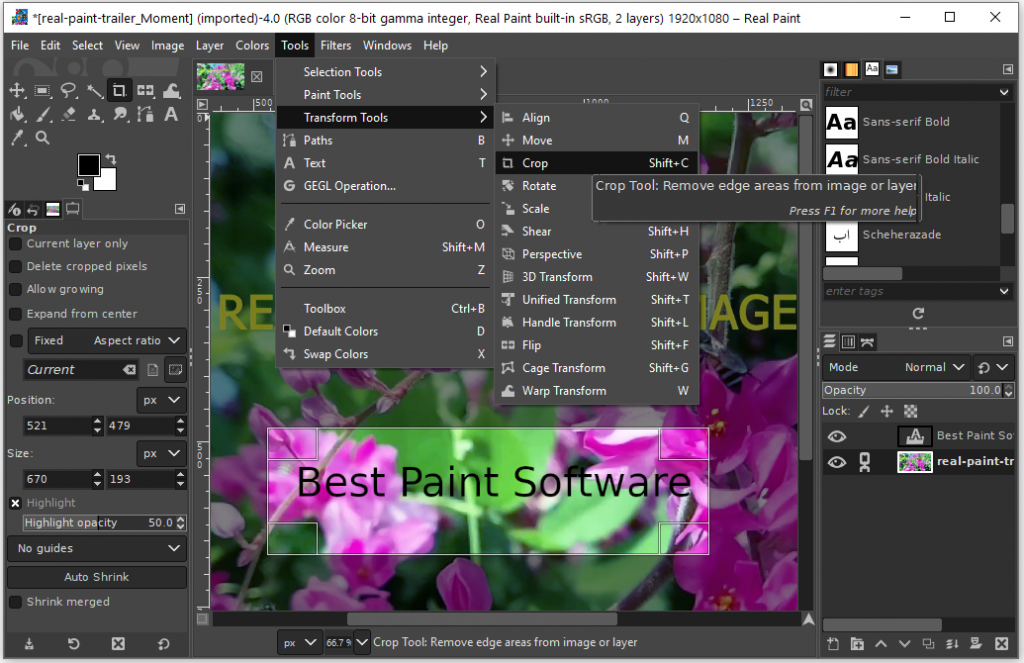Select the Fuzzy Select magic wand tool

94,90
